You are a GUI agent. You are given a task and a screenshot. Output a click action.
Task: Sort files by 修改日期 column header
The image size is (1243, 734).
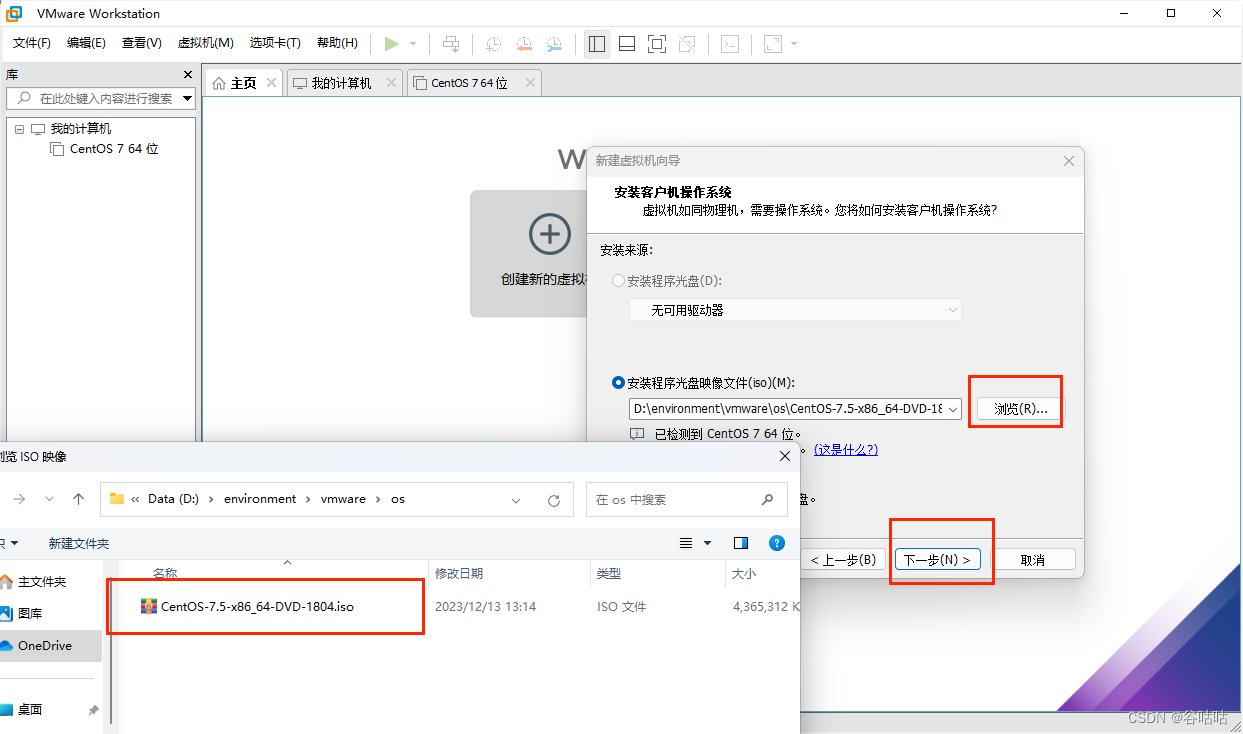click(459, 573)
